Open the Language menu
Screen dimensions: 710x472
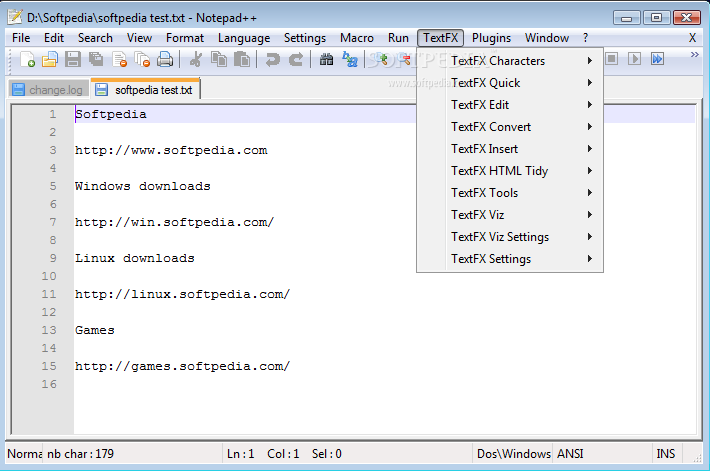coord(244,38)
